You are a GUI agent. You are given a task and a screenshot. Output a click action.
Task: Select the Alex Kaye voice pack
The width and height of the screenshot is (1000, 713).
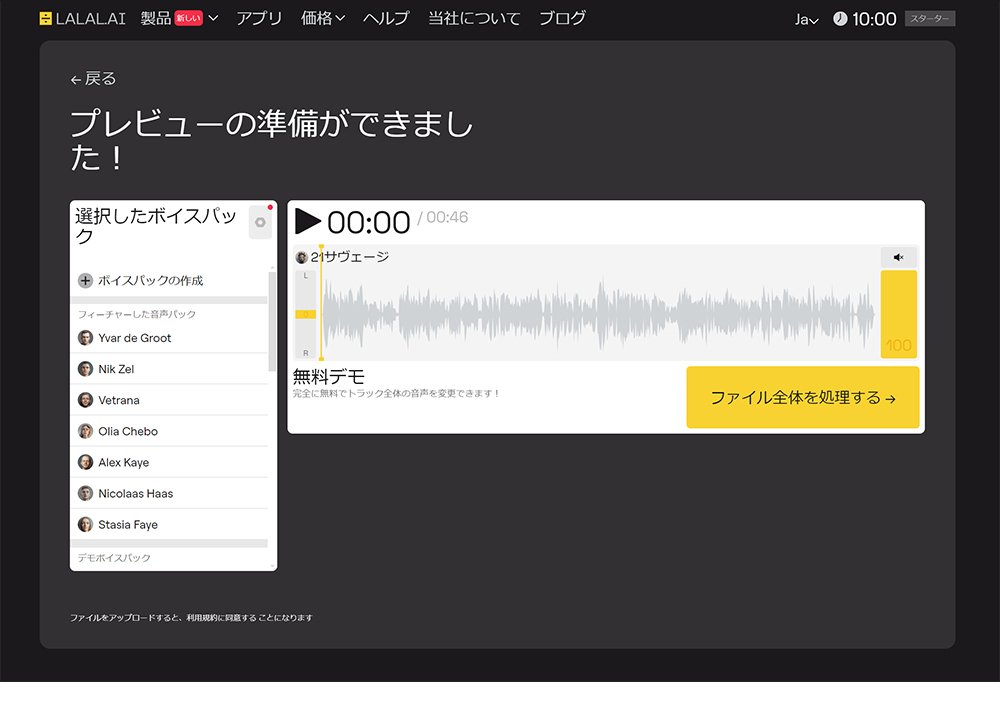click(123, 462)
